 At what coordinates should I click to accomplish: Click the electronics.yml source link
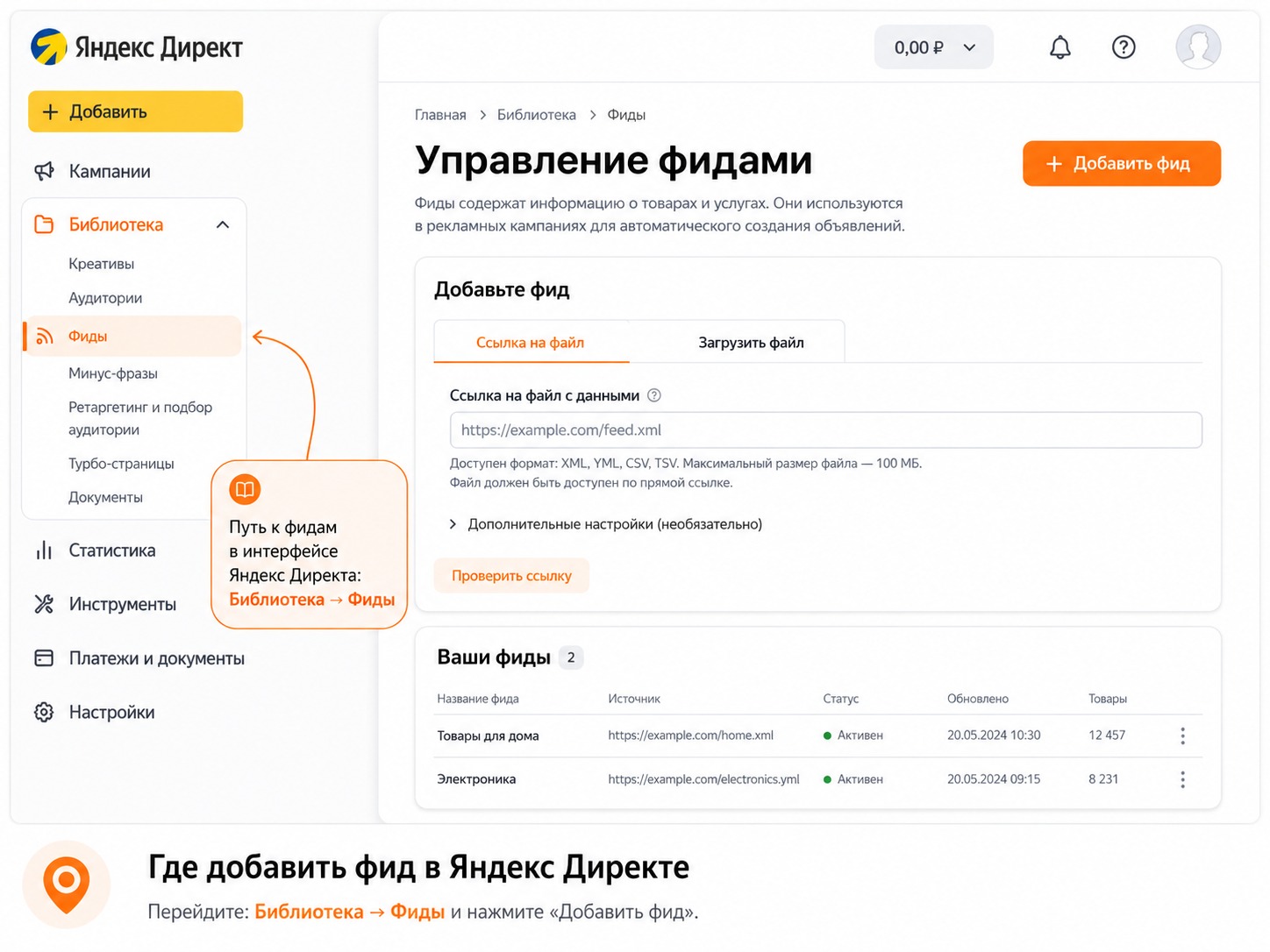coord(704,779)
